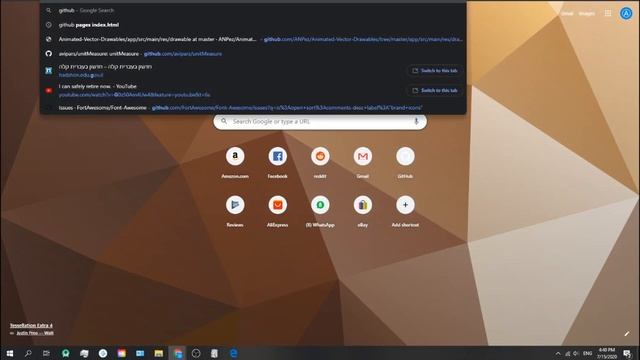Open the Justin Prno Walli attribution link
This screenshot has width=640, height=360.
(x=35, y=333)
